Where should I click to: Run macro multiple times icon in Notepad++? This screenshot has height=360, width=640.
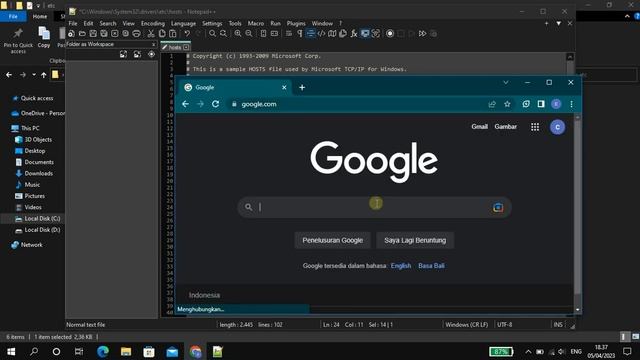(422, 33)
